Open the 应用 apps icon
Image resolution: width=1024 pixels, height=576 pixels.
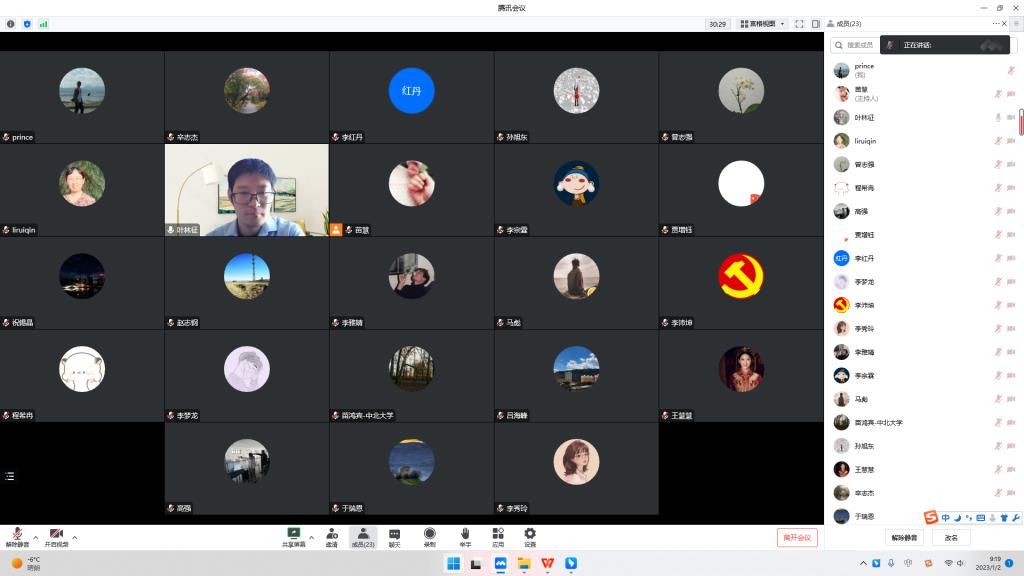click(x=497, y=535)
